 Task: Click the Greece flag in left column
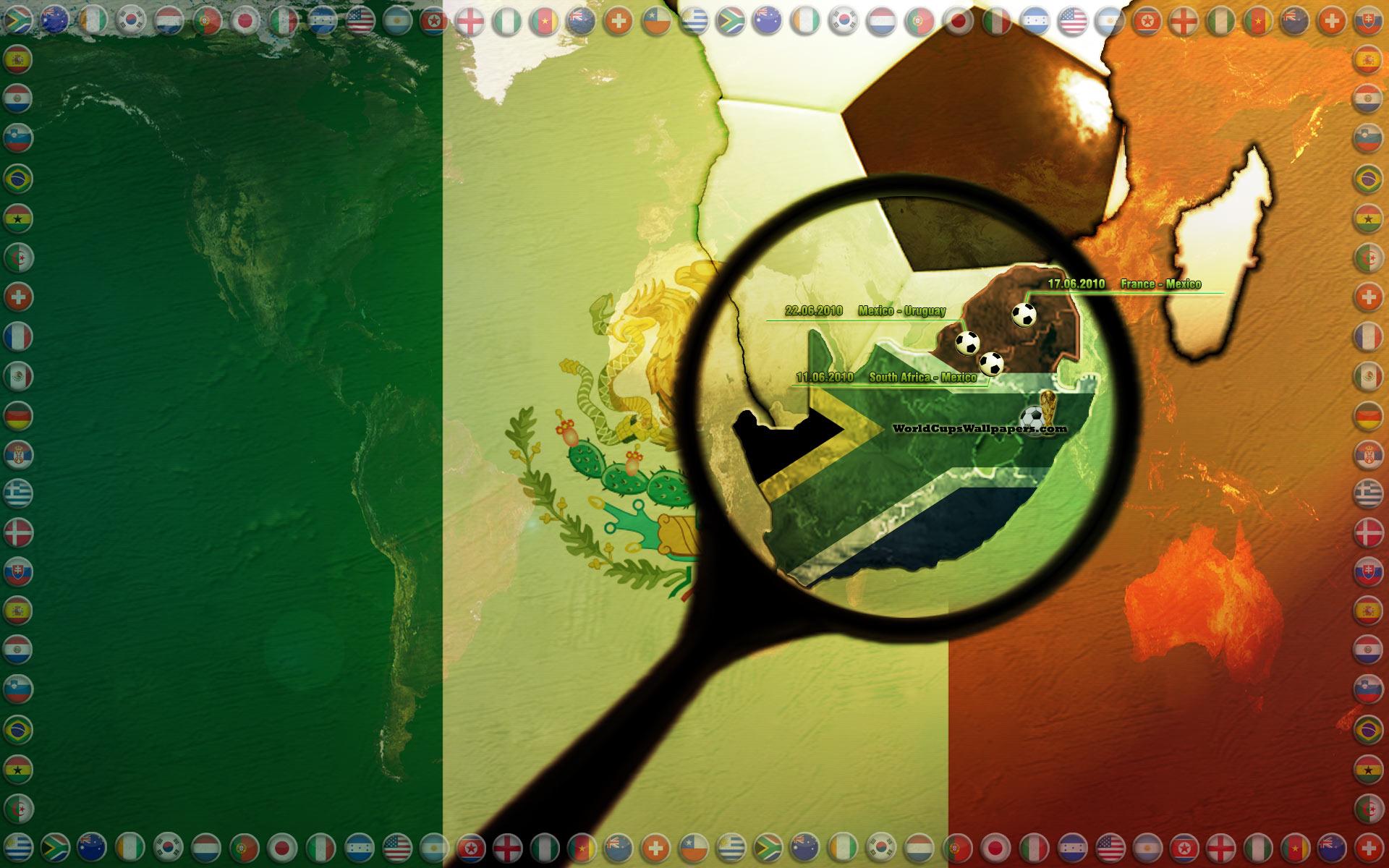[18, 493]
